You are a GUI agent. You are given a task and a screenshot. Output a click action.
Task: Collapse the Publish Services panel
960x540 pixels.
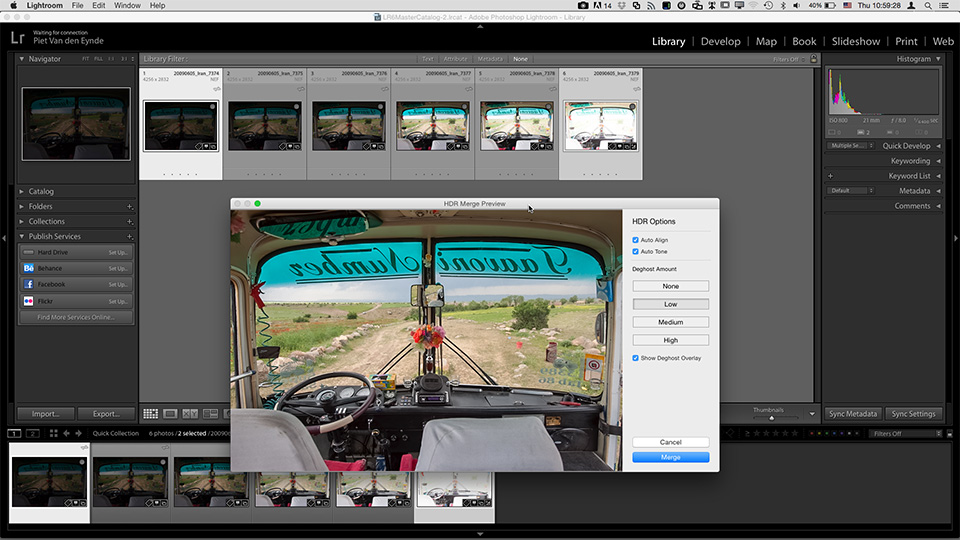click(x=21, y=236)
